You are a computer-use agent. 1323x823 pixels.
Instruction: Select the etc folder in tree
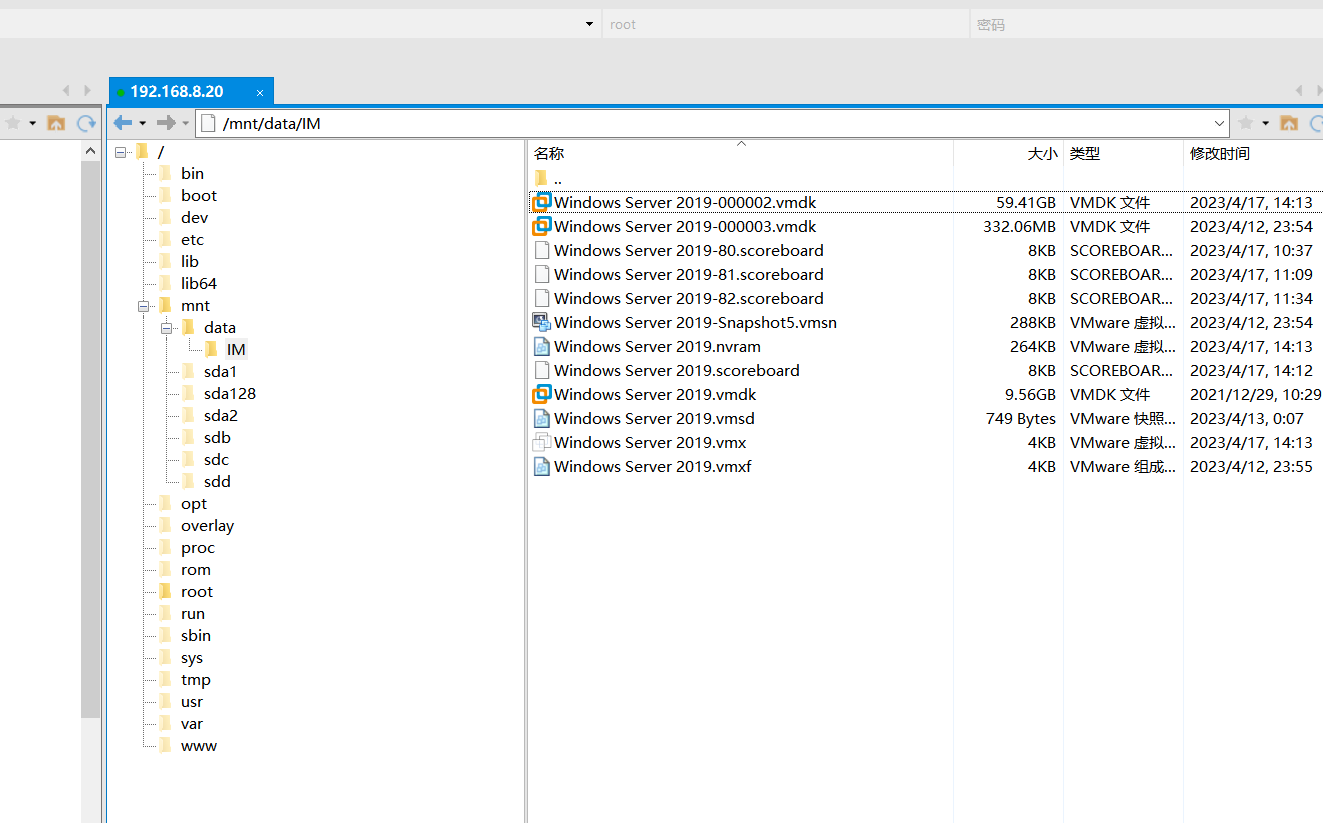click(192, 240)
